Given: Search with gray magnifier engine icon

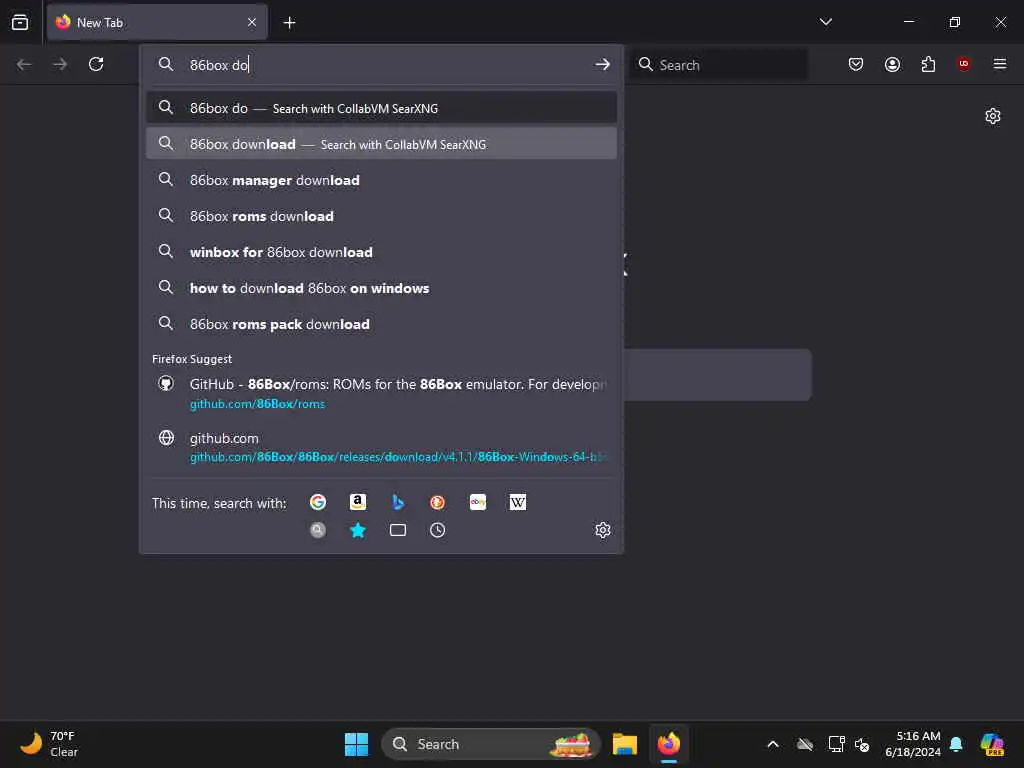Looking at the screenshot, I should (318, 530).
